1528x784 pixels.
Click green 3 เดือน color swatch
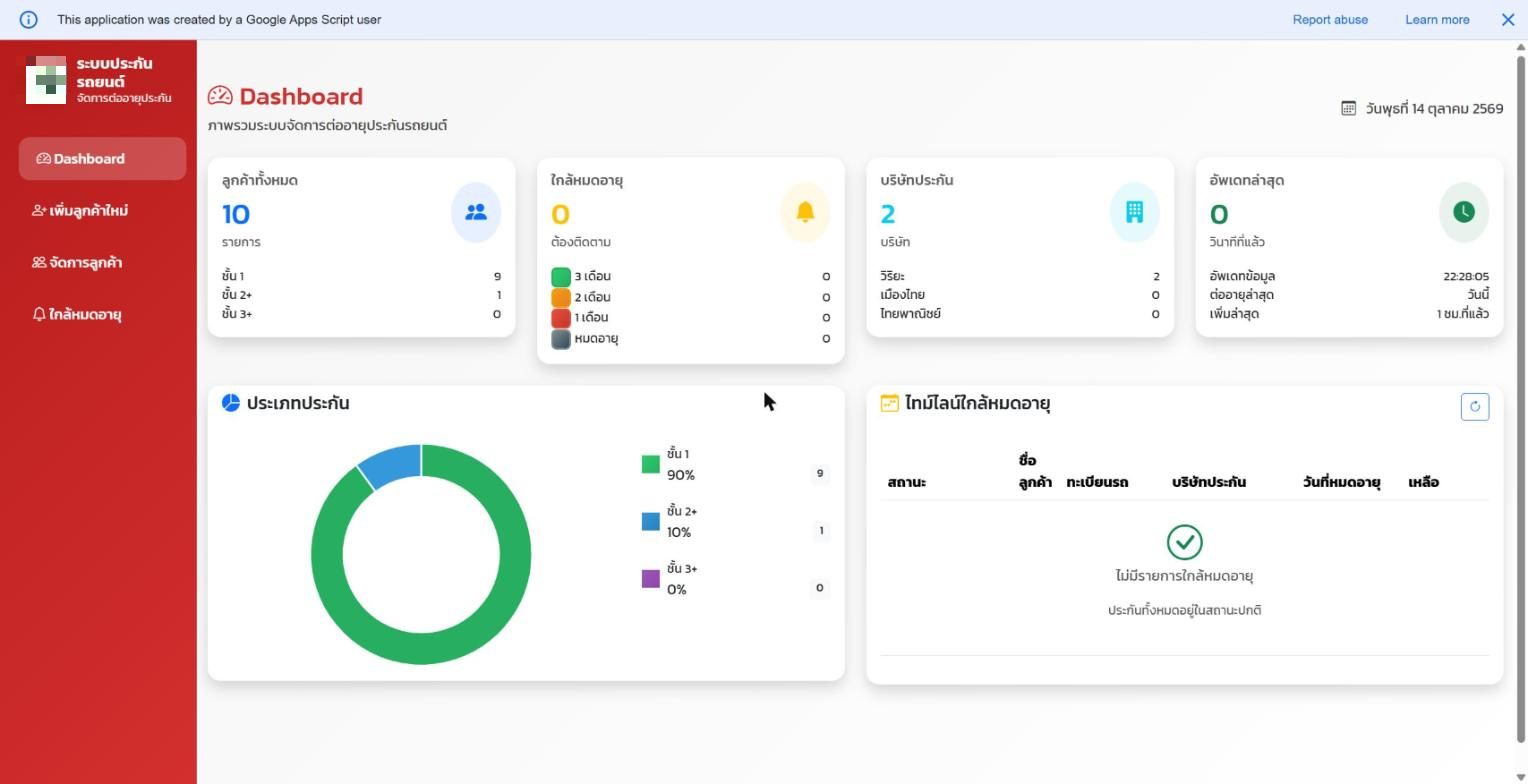[x=561, y=277]
